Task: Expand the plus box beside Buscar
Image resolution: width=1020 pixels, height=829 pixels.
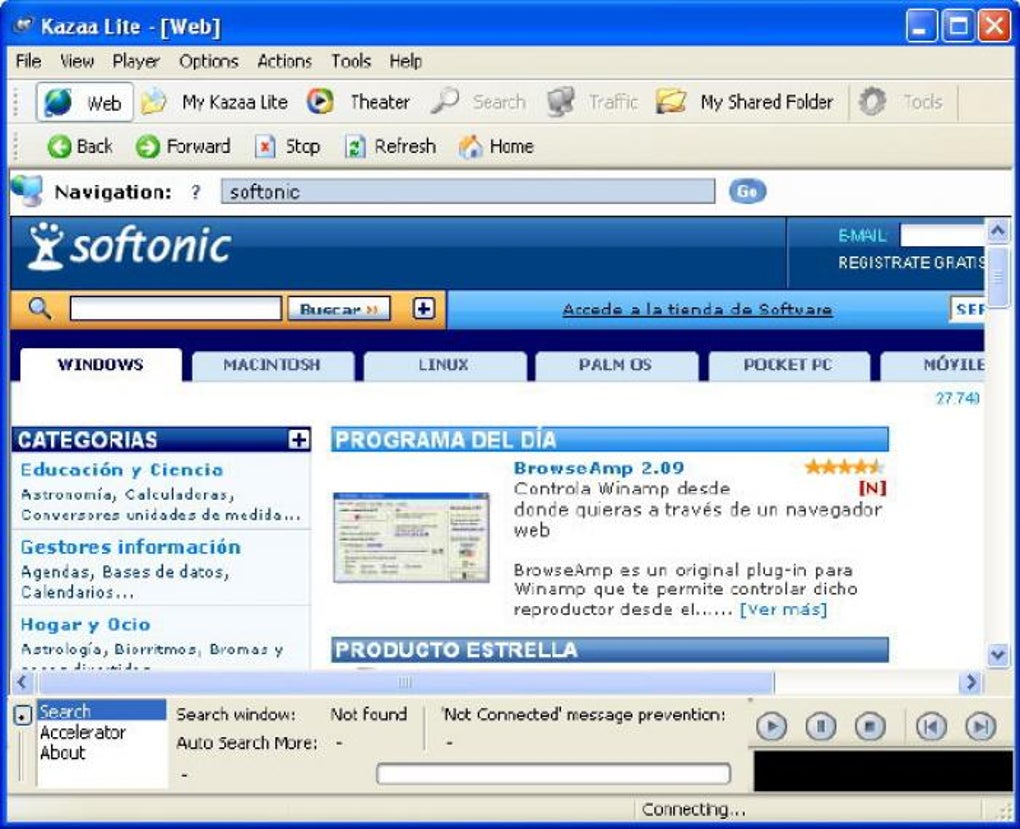Action: point(423,308)
